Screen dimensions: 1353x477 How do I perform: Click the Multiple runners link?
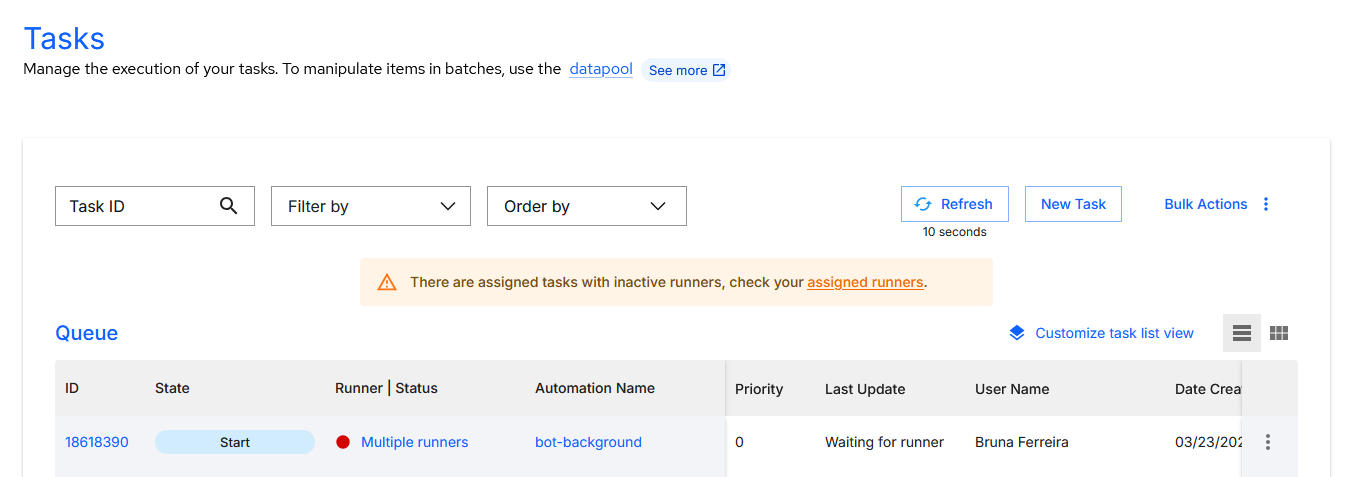(x=414, y=442)
